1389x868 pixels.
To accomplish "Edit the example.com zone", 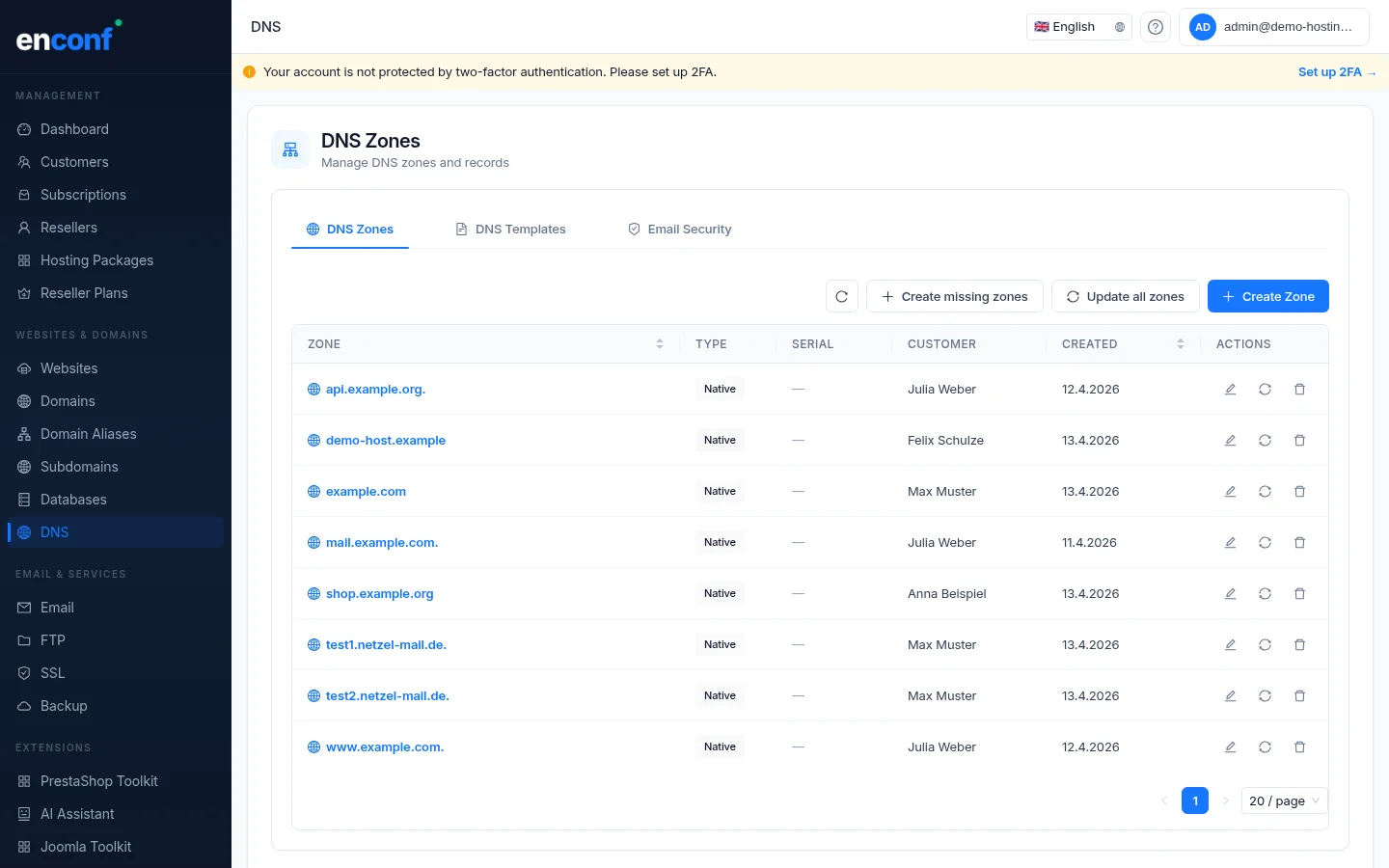I will tap(1230, 491).
